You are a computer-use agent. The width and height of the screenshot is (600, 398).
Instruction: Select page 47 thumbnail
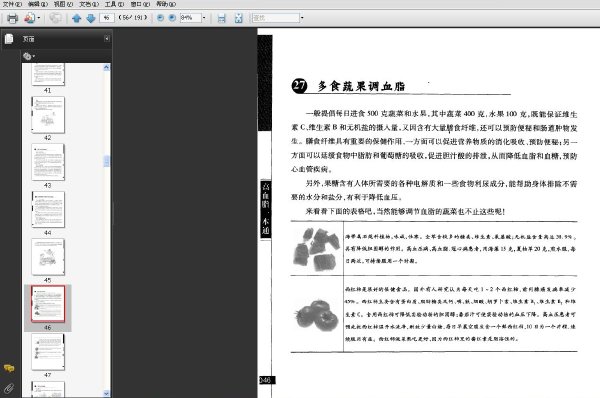pyautogui.click(x=48, y=352)
